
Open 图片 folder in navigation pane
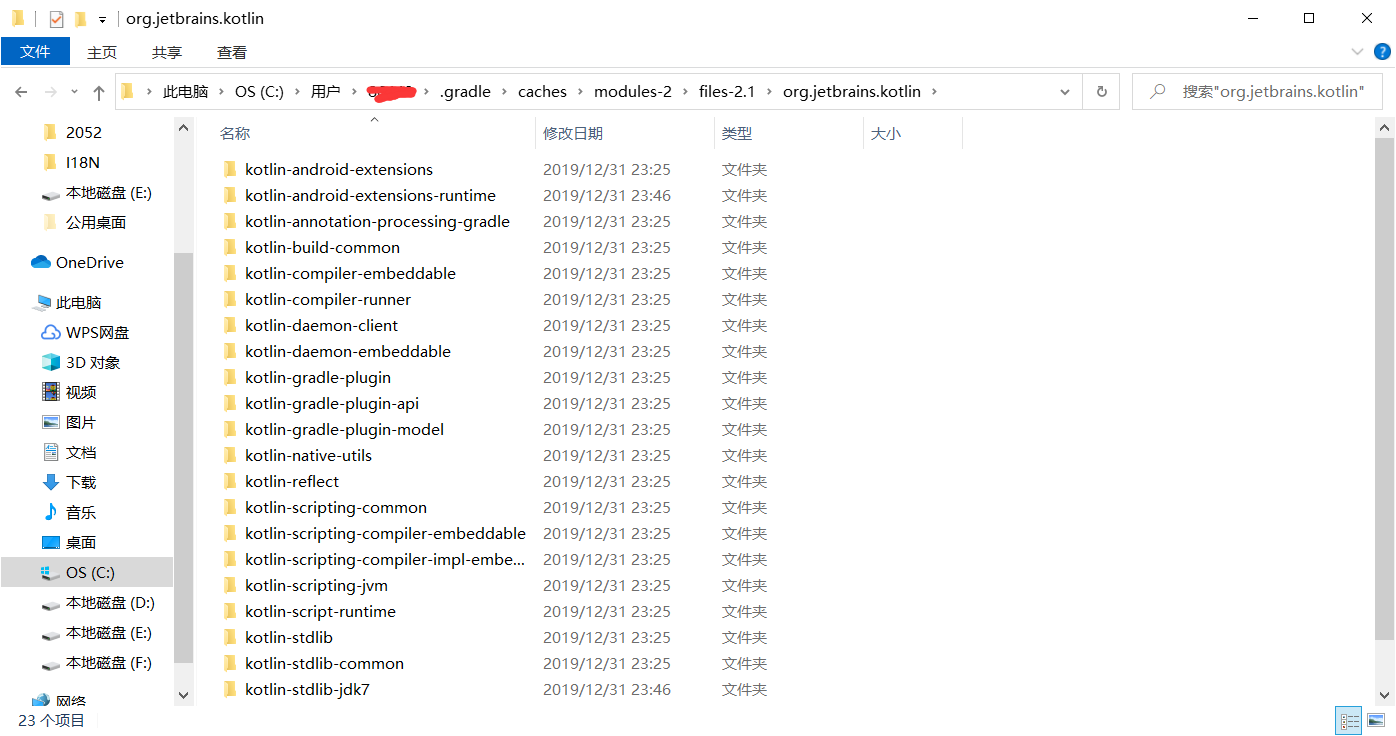[81, 422]
